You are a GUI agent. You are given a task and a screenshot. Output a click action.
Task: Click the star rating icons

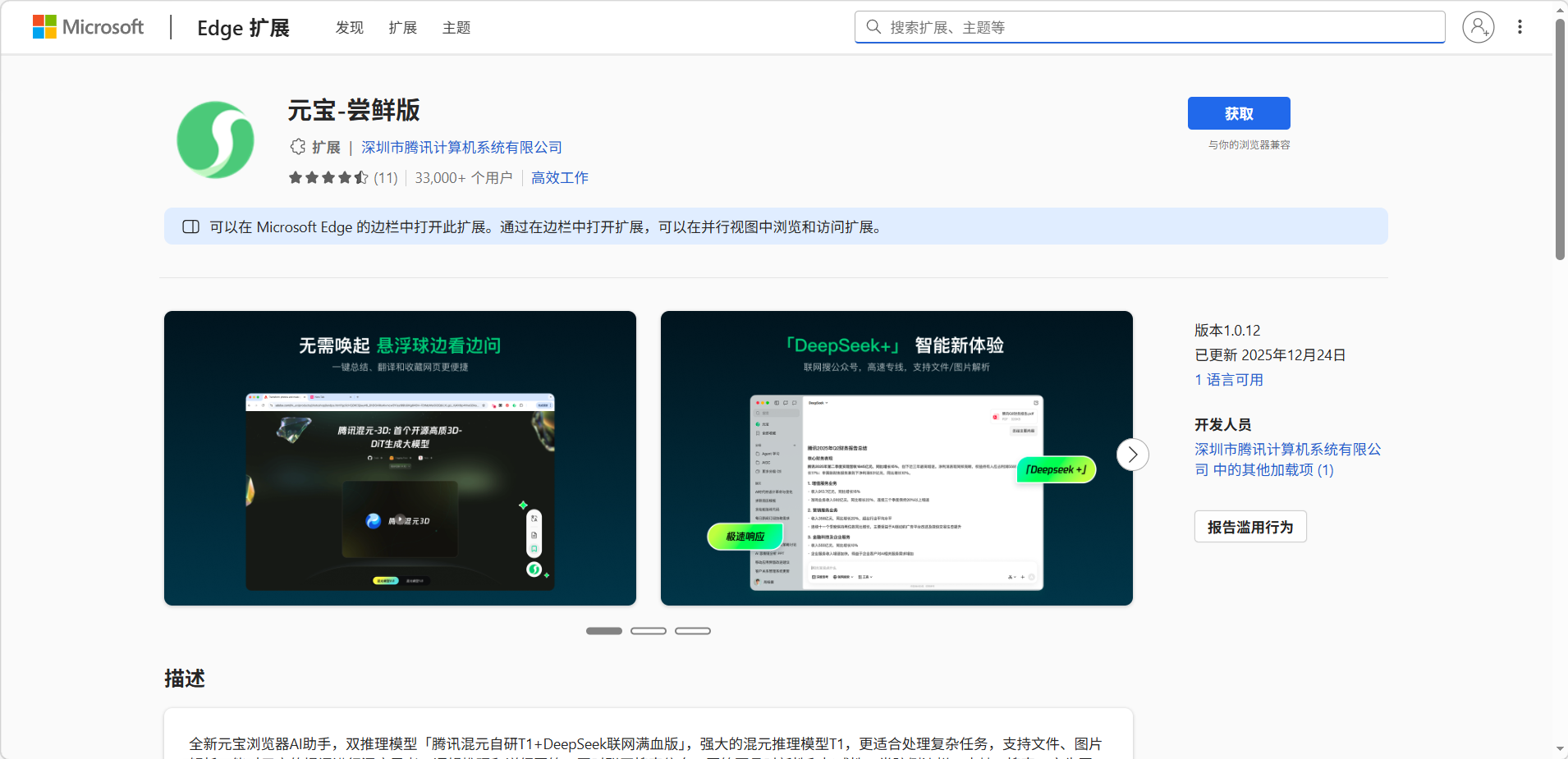[x=328, y=178]
